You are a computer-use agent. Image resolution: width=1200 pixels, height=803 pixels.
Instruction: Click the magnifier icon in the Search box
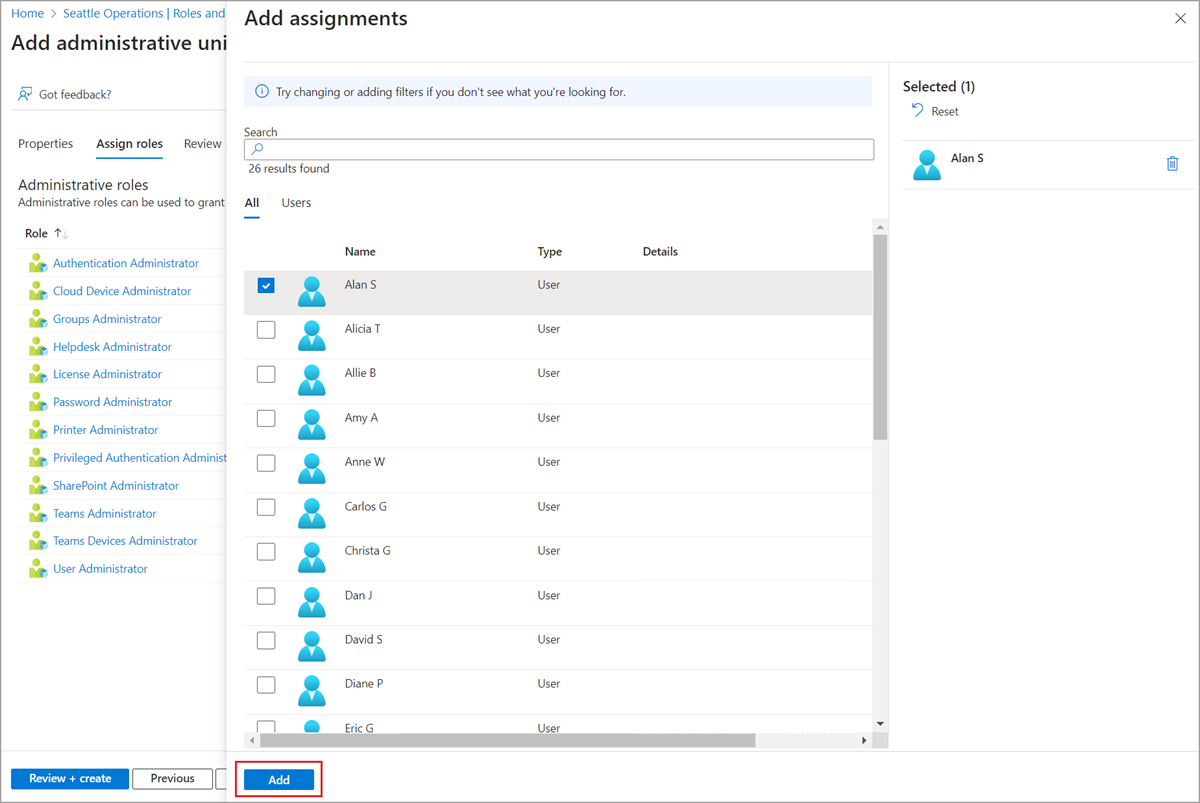pos(257,149)
